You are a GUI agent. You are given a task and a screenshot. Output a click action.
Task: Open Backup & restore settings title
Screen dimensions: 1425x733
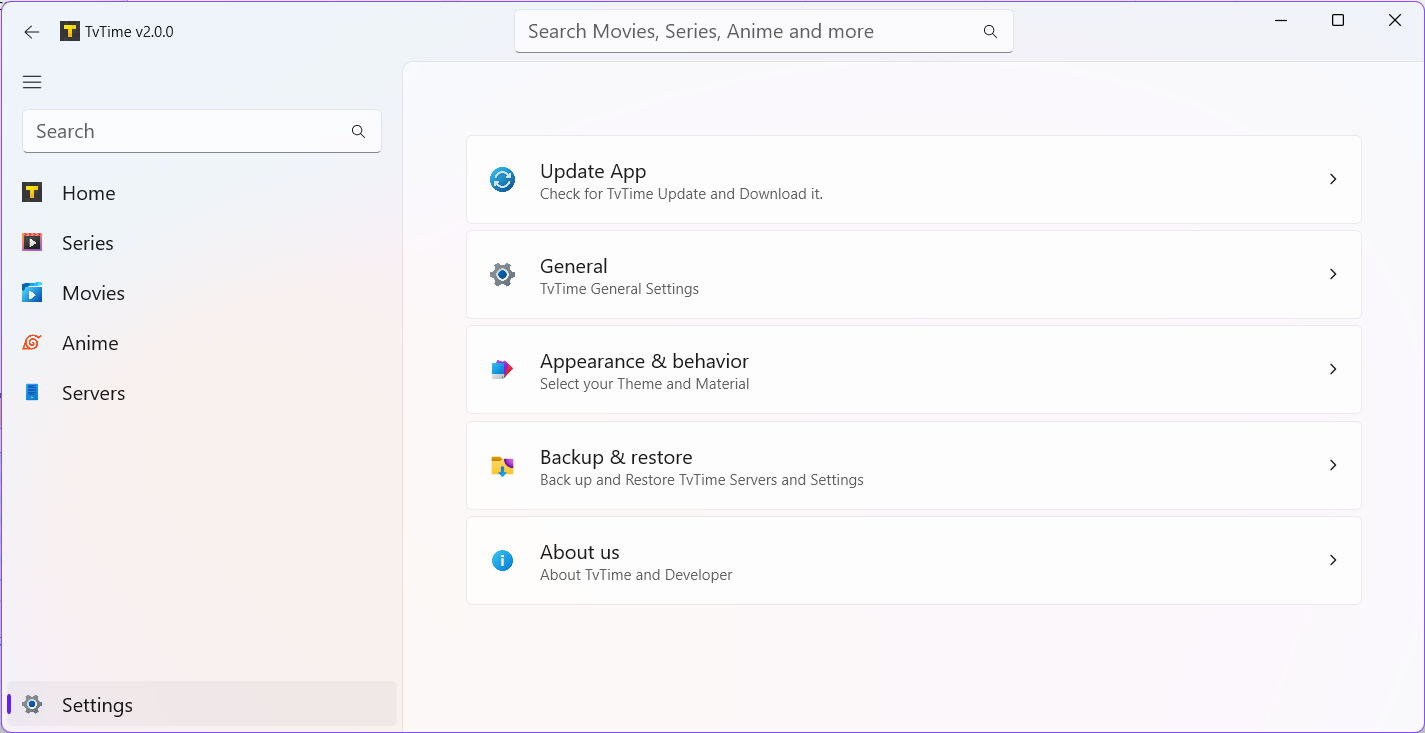click(x=616, y=457)
